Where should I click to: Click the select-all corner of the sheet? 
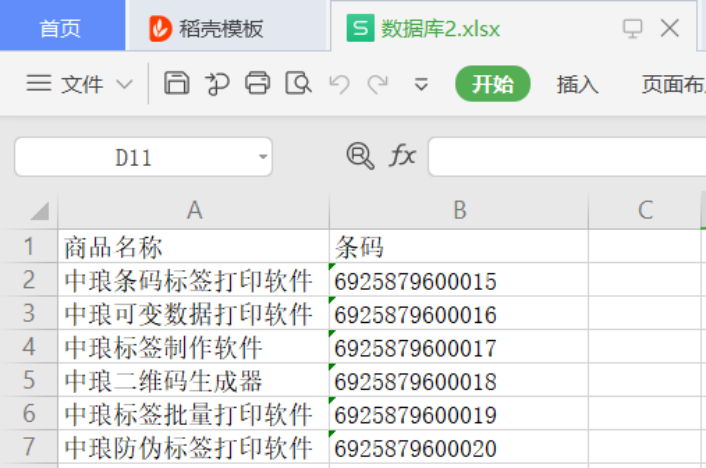pyautogui.click(x=38, y=211)
